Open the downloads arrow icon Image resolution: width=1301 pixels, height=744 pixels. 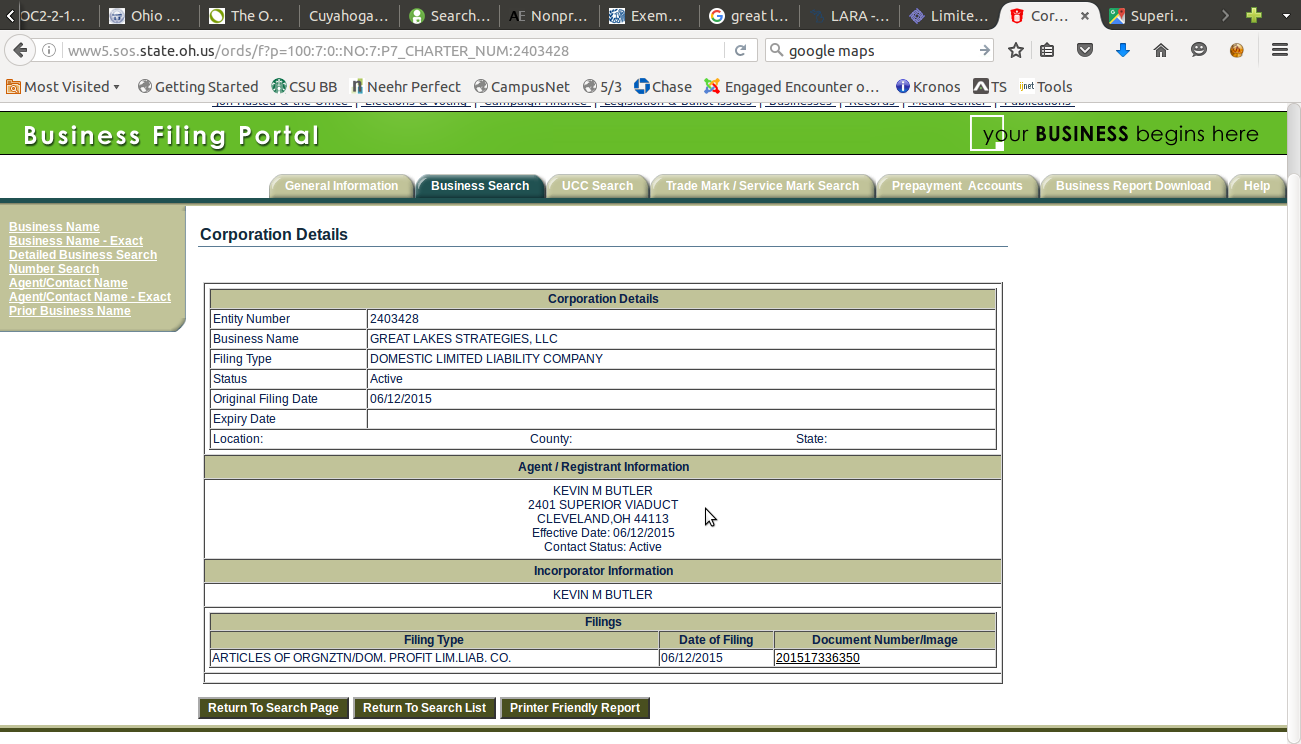coord(1122,51)
